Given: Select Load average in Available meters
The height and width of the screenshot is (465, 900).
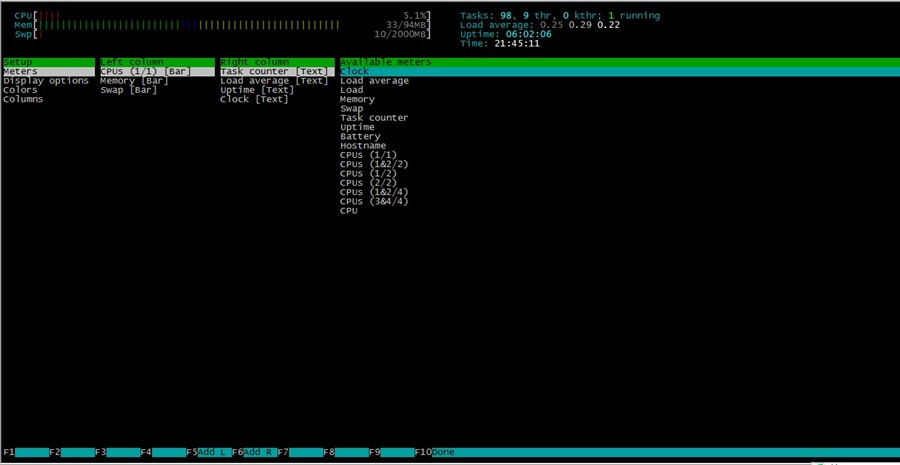Looking at the screenshot, I should click(374, 81).
